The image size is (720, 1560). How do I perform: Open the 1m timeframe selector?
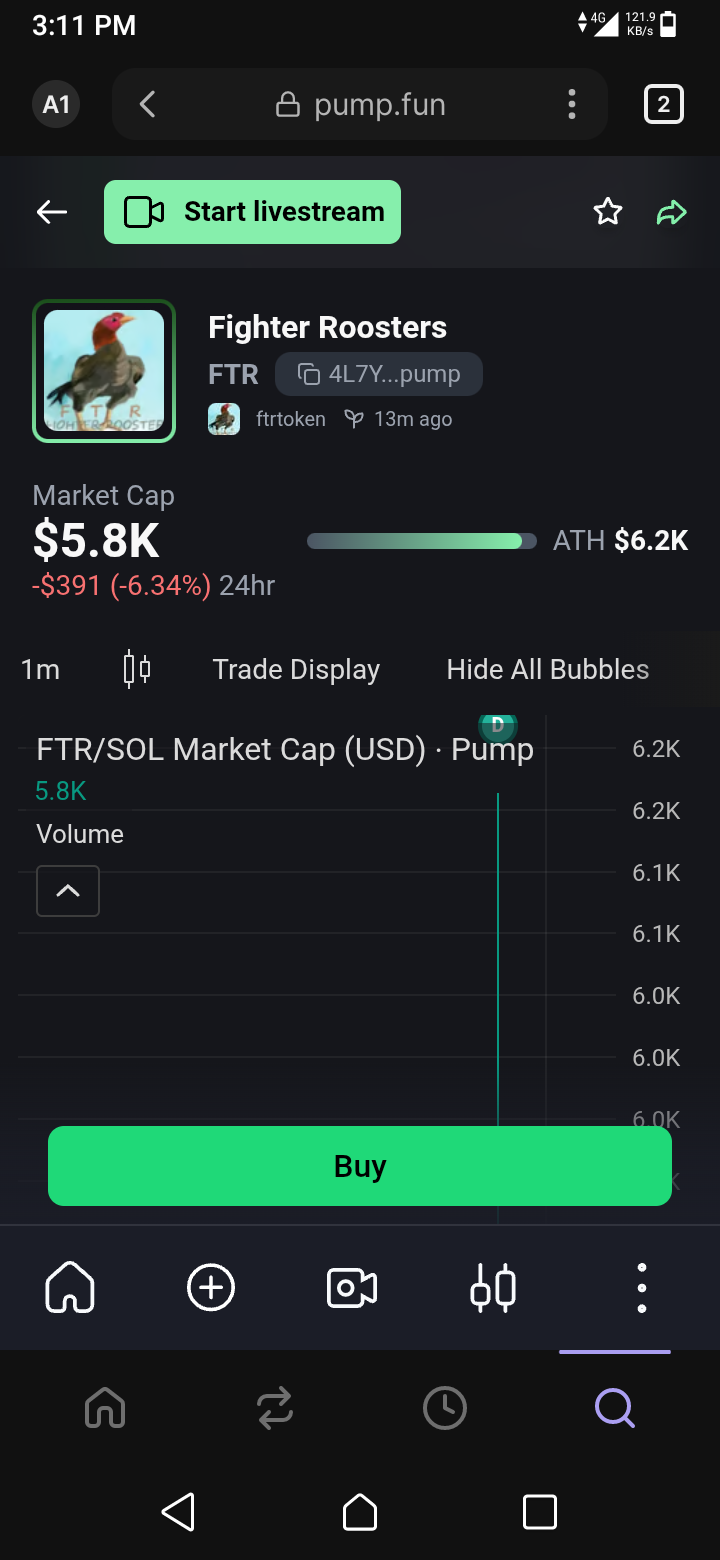coord(40,669)
